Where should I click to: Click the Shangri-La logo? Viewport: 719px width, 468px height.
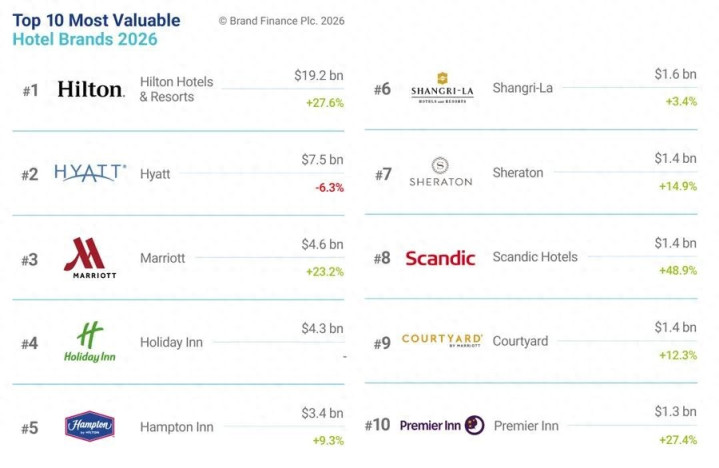point(442,88)
